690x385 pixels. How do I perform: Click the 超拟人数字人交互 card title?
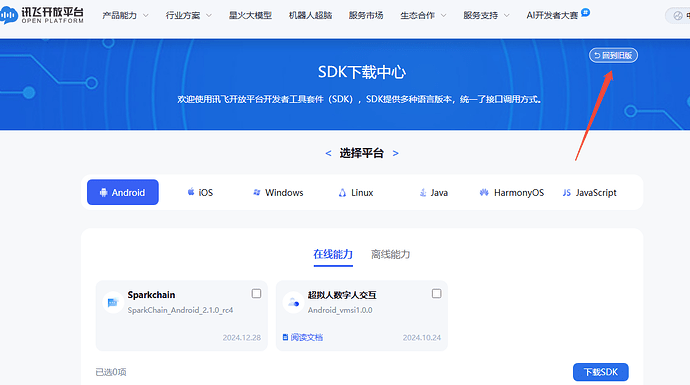pyautogui.click(x=342, y=295)
